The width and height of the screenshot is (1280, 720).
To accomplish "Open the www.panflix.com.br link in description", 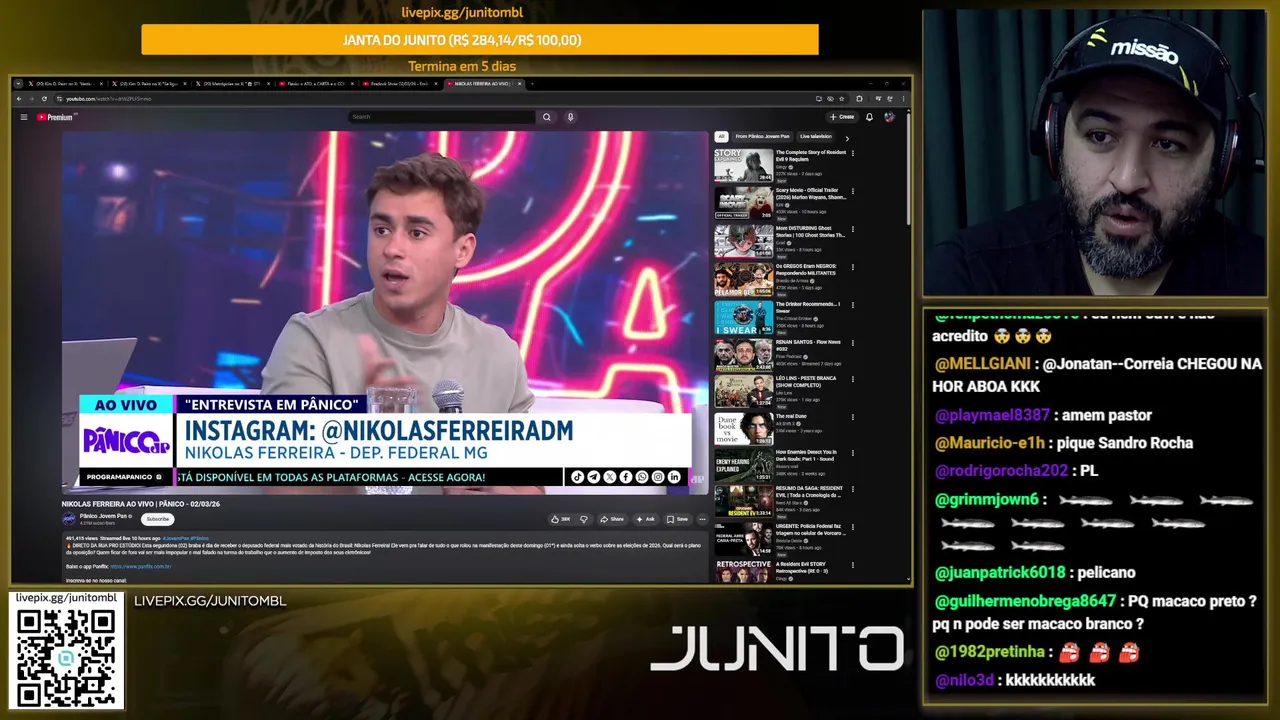I will click(141, 566).
